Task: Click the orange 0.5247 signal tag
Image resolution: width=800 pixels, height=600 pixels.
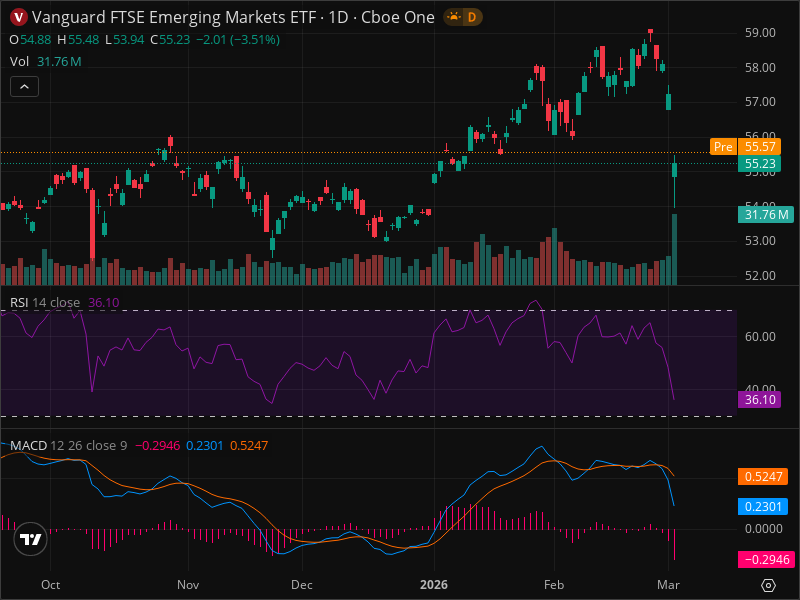Action: pyautogui.click(x=763, y=477)
